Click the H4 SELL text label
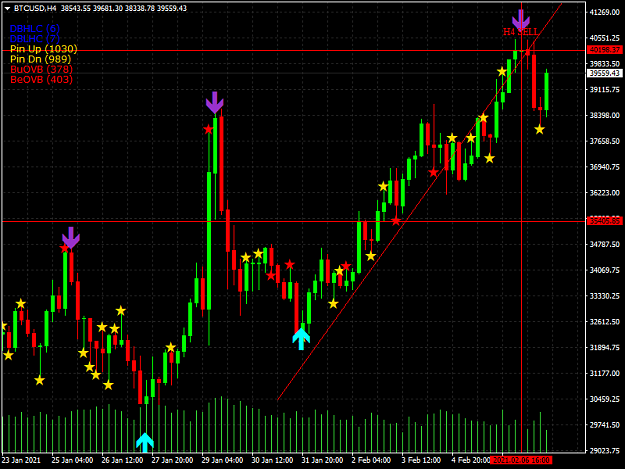Image resolution: width=625 pixels, height=469 pixels. coord(520,32)
